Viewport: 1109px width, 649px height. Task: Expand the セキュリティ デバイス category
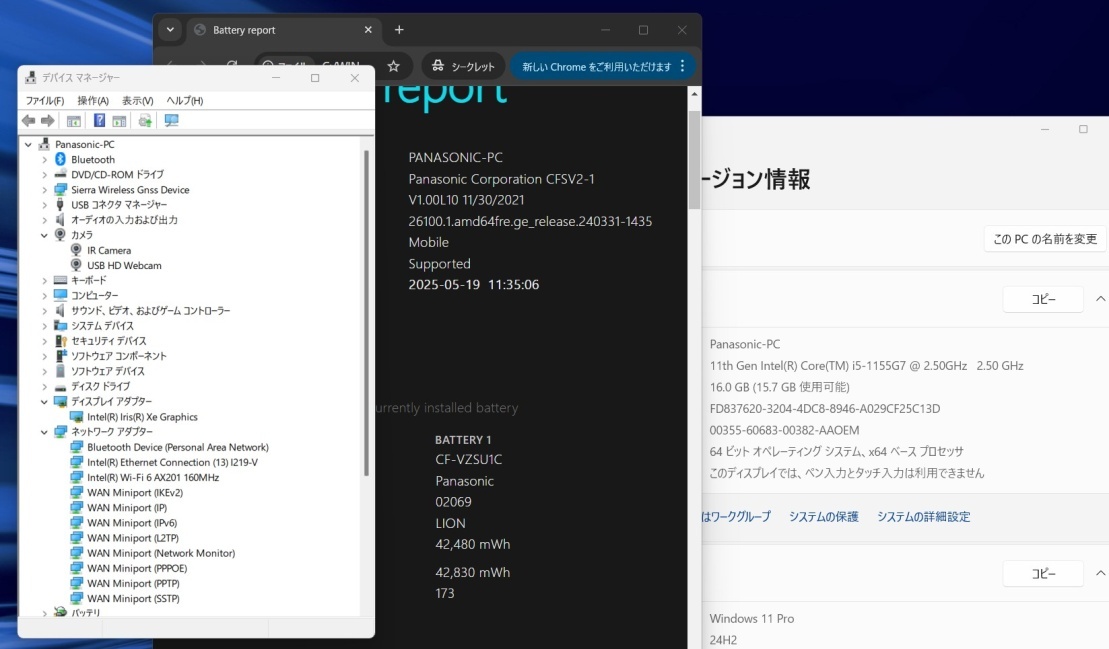tap(44, 341)
